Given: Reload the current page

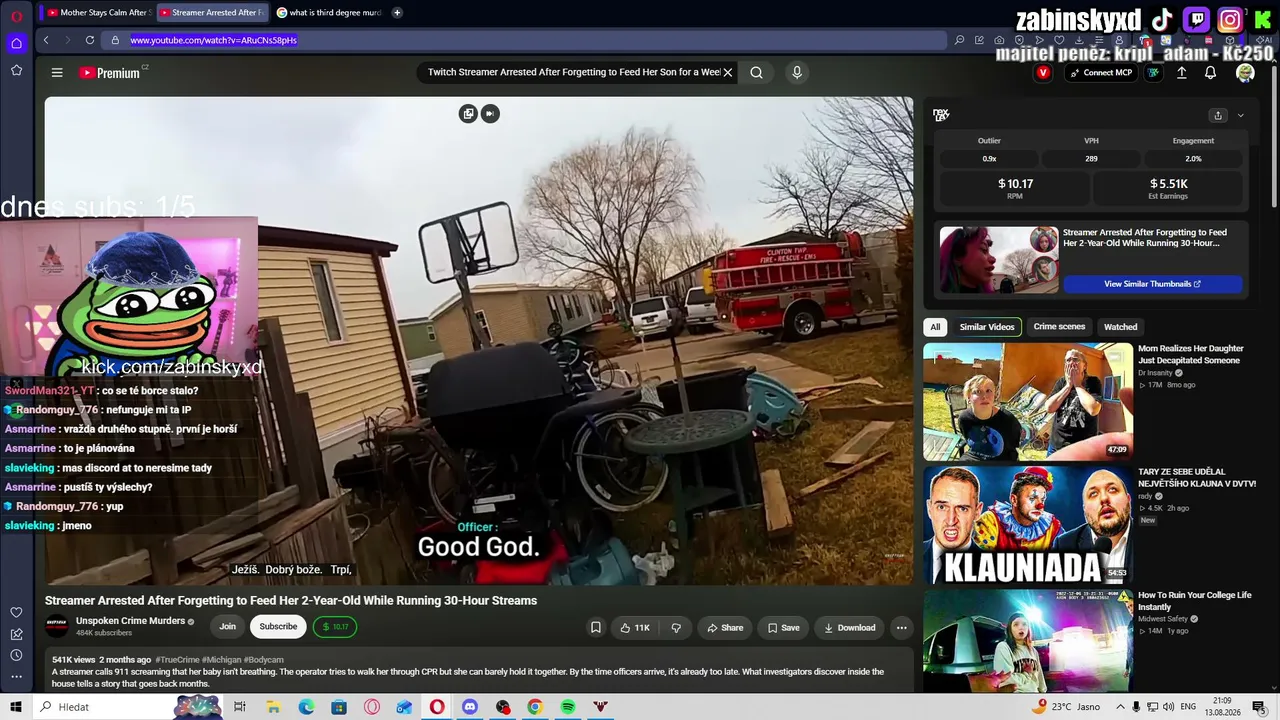Looking at the screenshot, I should (x=90, y=40).
